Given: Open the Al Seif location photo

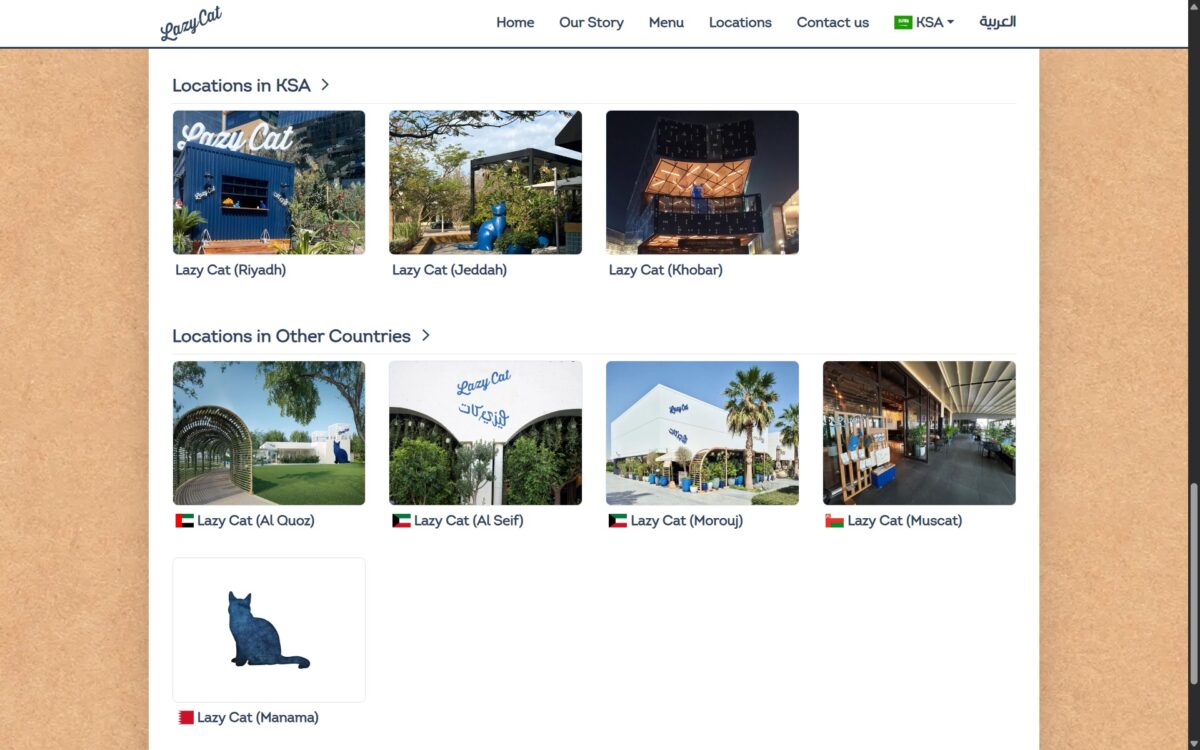Looking at the screenshot, I should click(x=485, y=433).
